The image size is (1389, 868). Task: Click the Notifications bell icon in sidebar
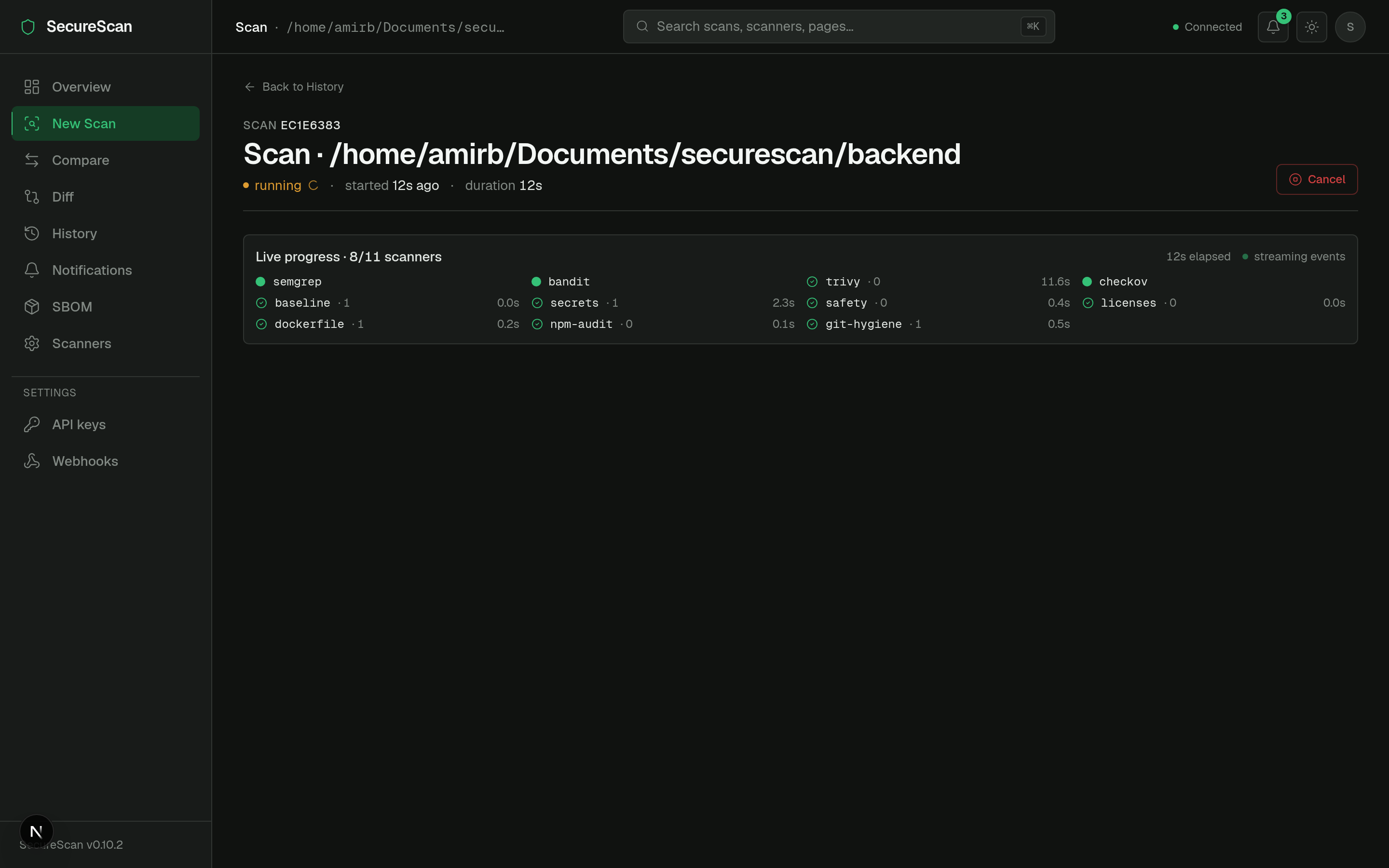coord(31,271)
